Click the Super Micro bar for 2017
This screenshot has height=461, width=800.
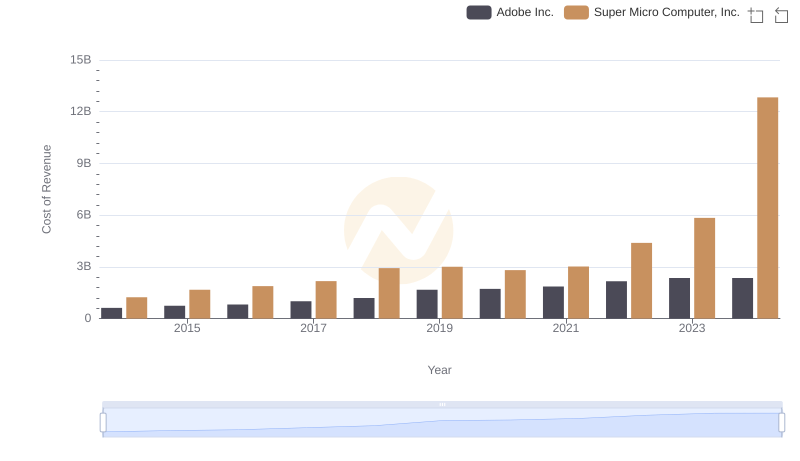(x=326, y=300)
